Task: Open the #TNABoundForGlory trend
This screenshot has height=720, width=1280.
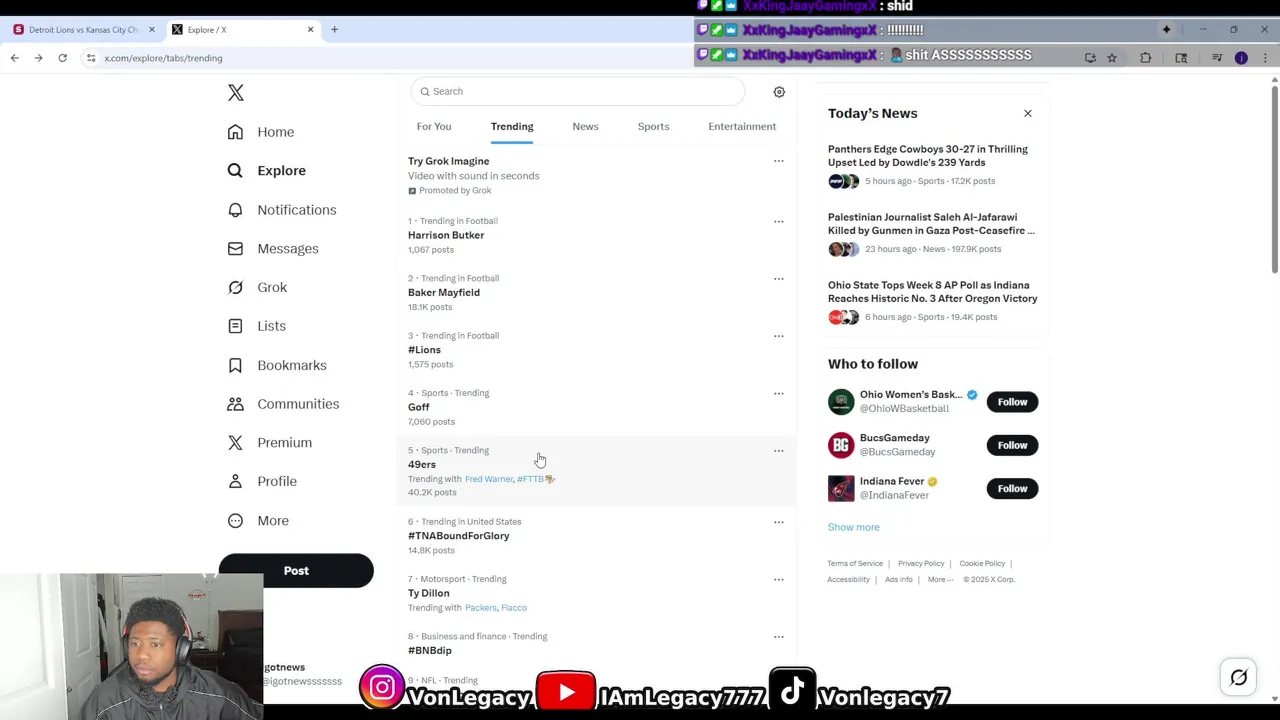Action: [596, 536]
